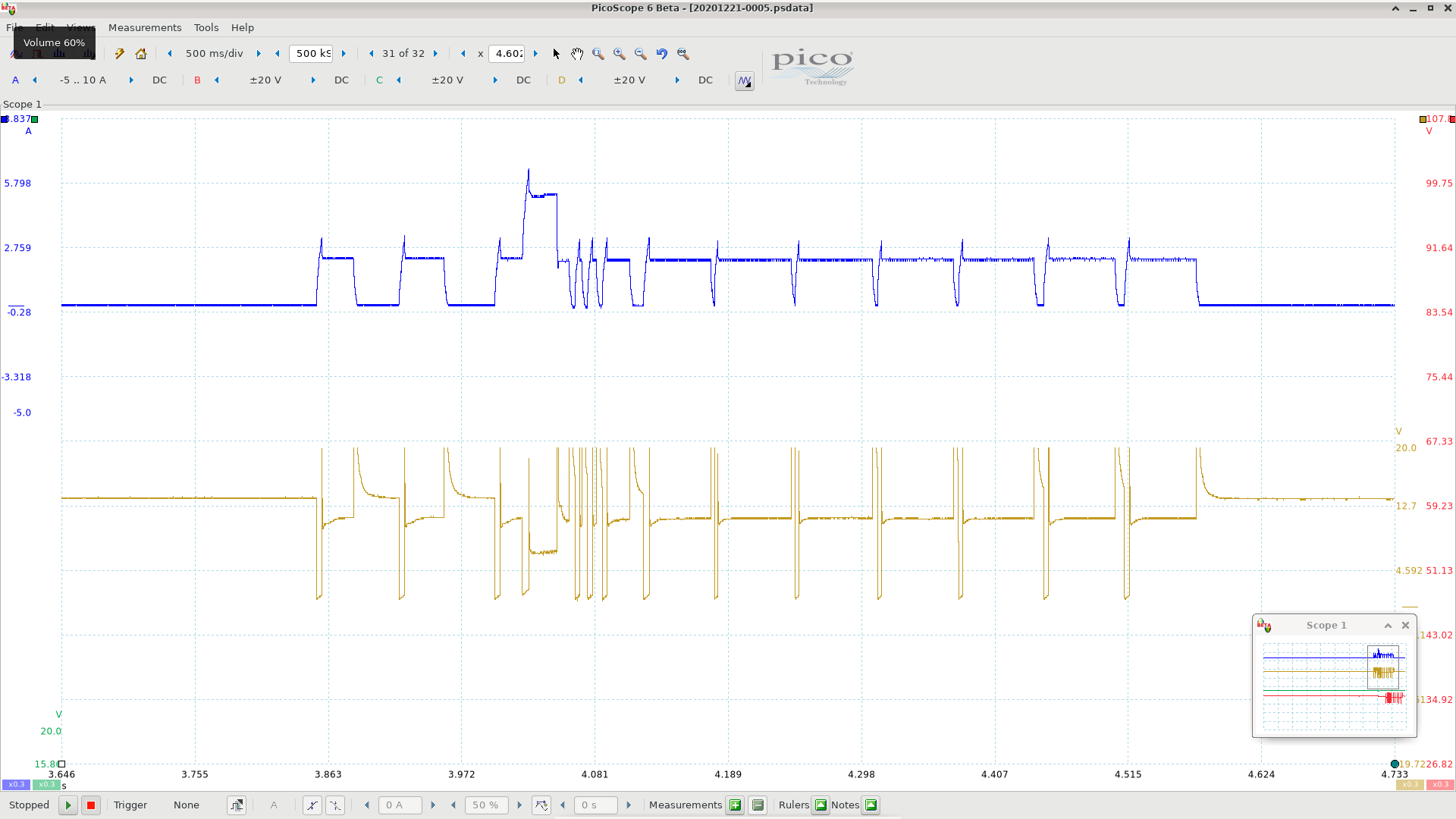Click the white time ruler handle
The height and width of the screenshot is (819, 1456).
(x=62, y=764)
